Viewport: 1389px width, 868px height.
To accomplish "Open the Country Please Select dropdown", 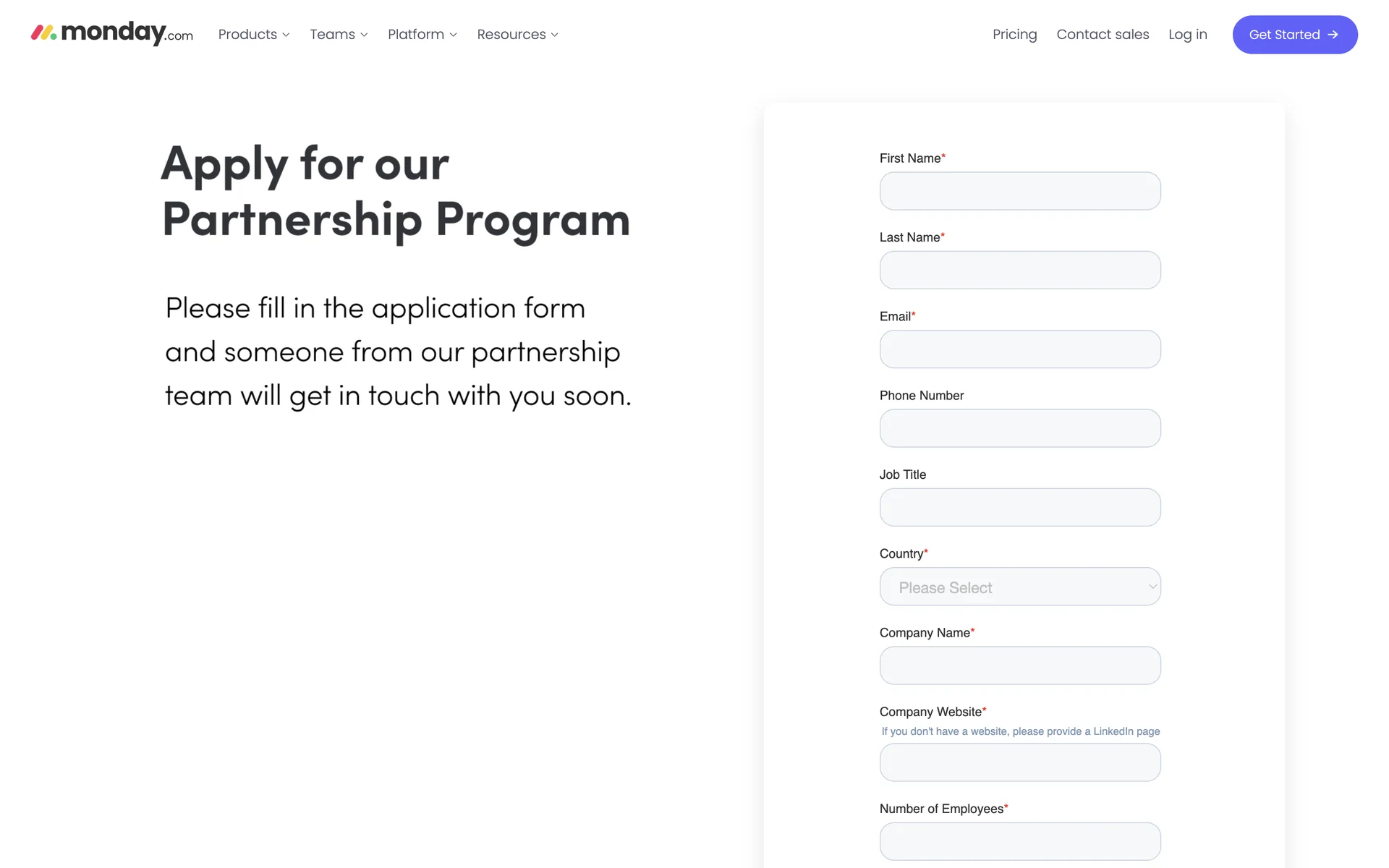I will pyautogui.click(x=1020, y=587).
